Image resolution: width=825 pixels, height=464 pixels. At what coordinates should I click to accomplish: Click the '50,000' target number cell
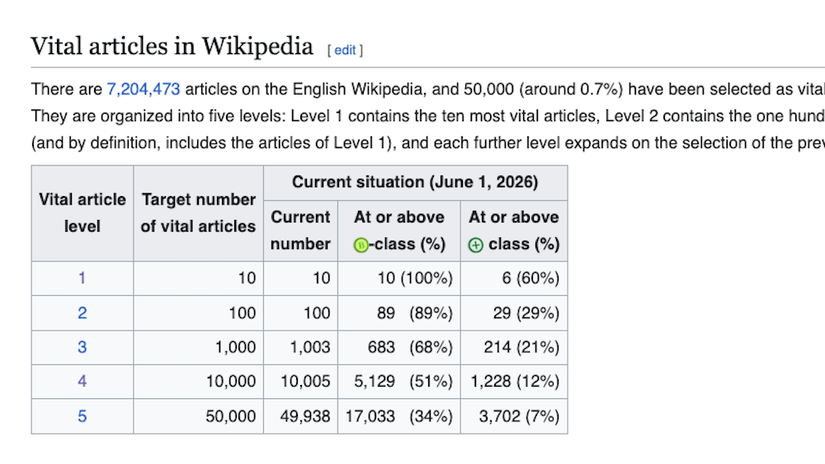(198, 416)
